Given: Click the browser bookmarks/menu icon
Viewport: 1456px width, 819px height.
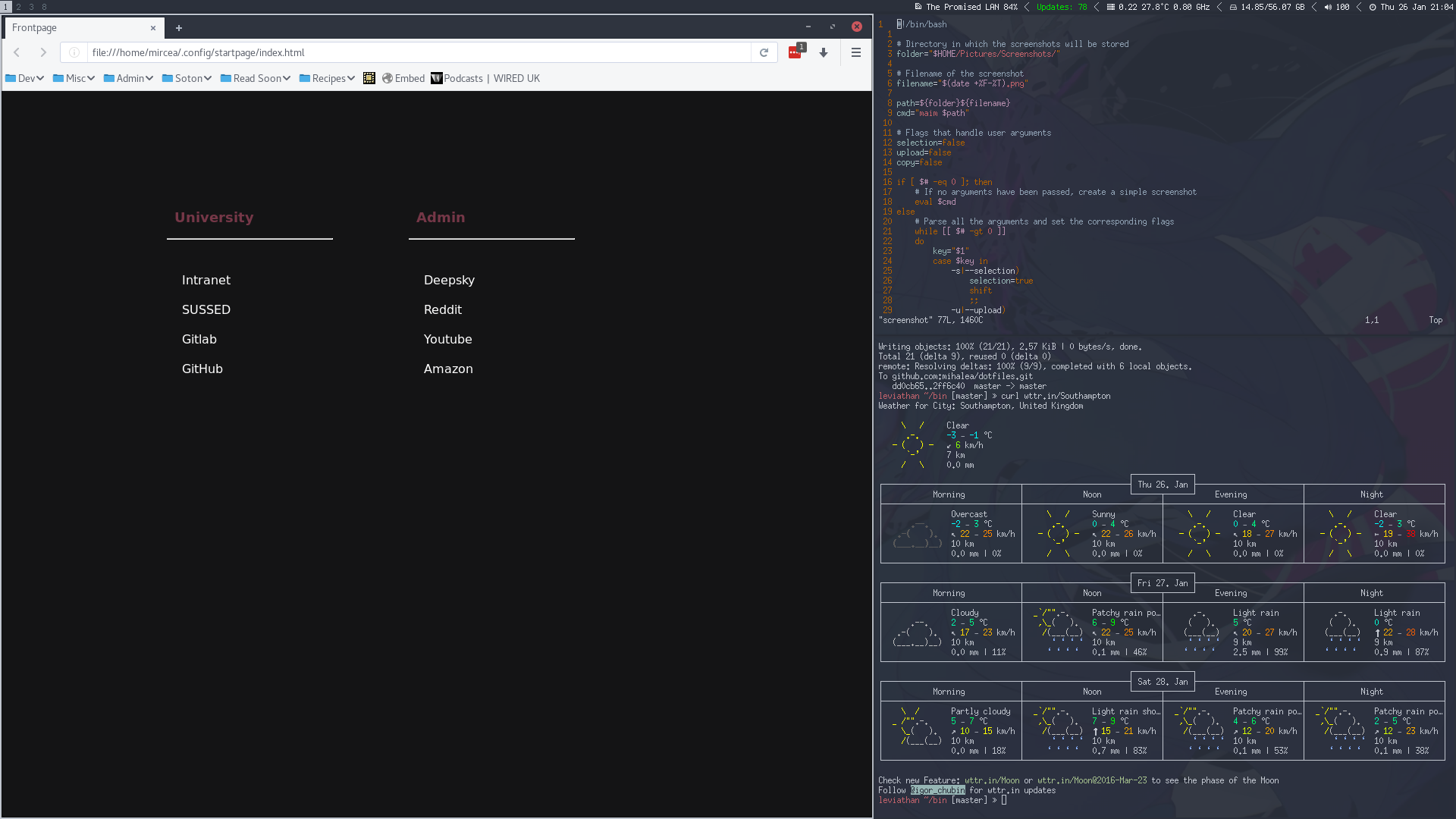Looking at the screenshot, I should tap(856, 52).
